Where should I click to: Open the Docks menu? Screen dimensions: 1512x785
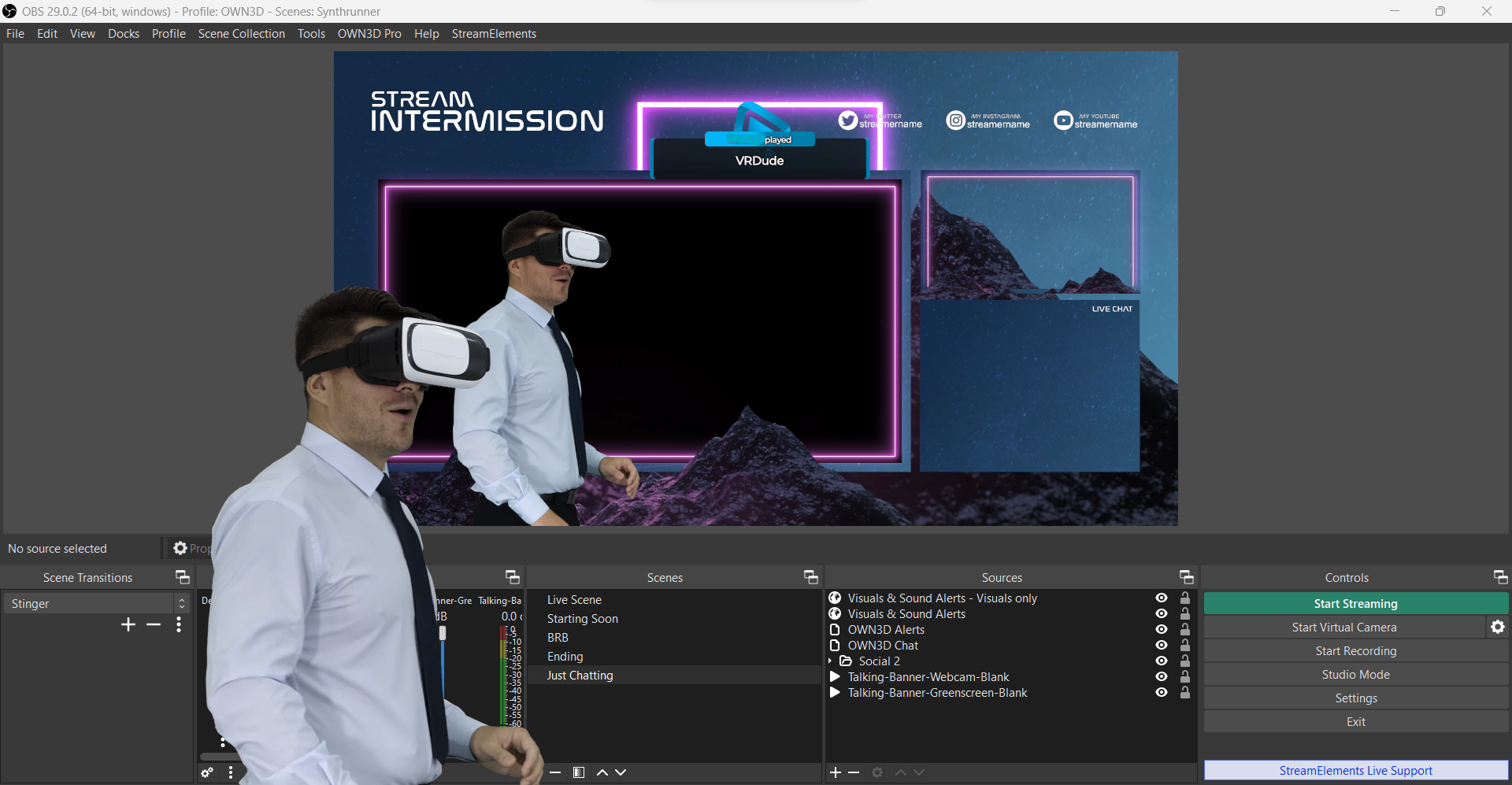click(x=124, y=33)
